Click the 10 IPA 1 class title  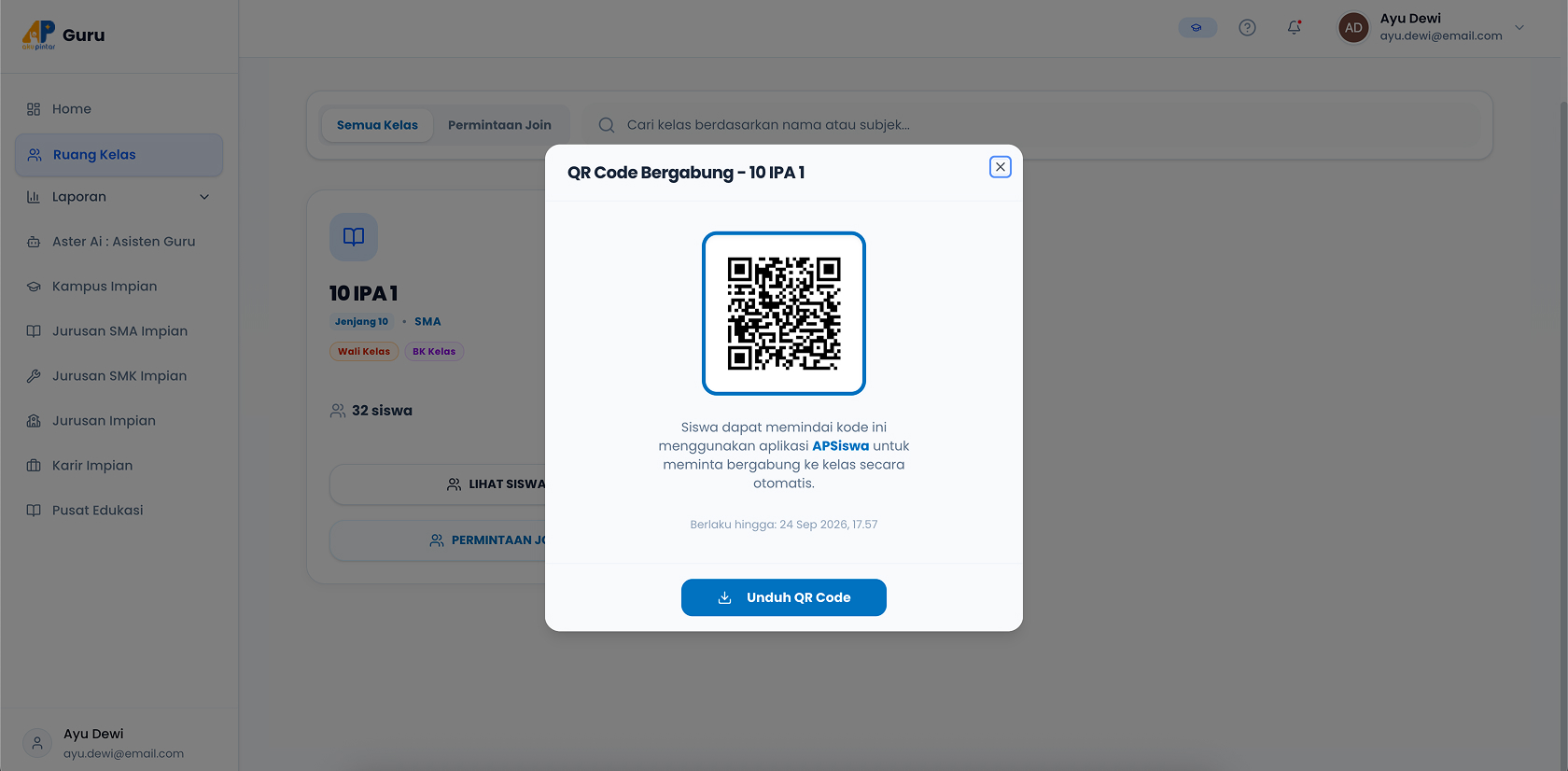364,293
